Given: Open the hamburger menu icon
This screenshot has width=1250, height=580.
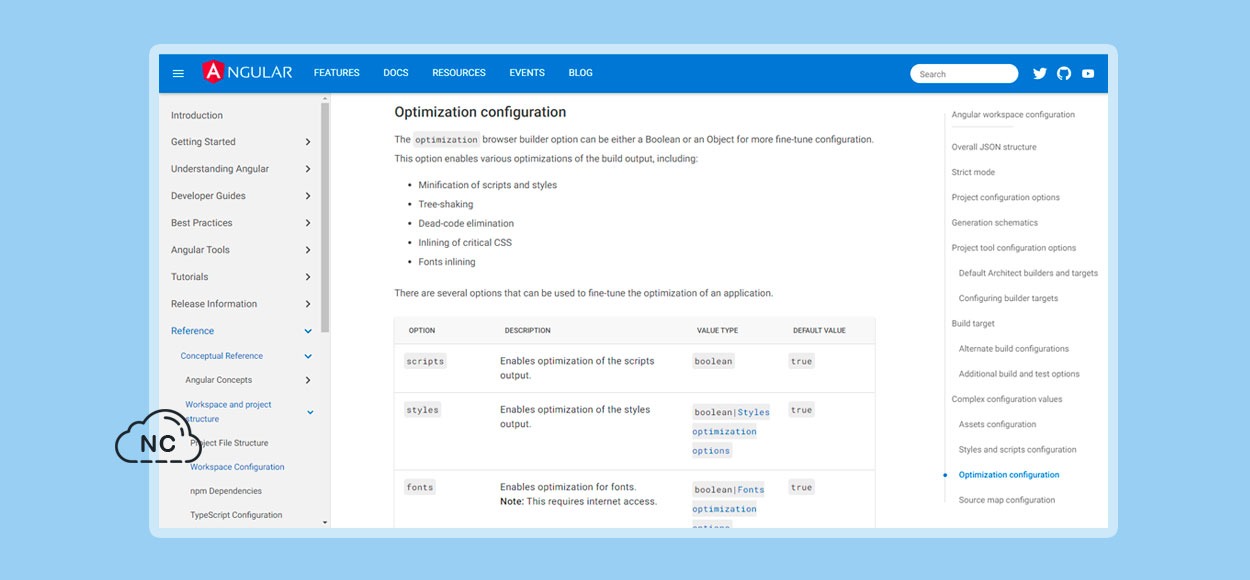Looking at the screenshot, I should click(178, 73).
